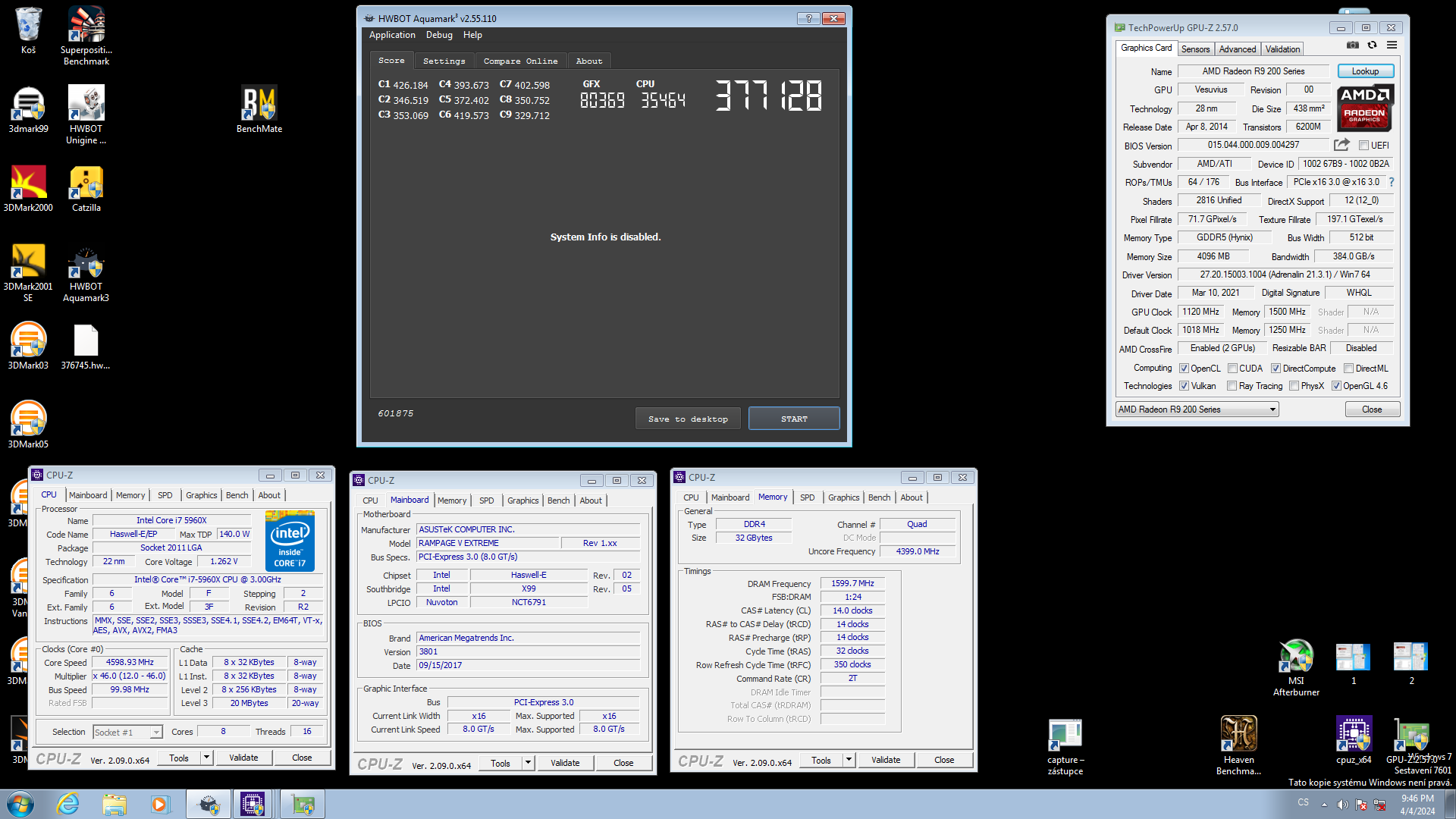Click the CPU-Z taskbar button
1456x819 pixels.
[253, 804]
